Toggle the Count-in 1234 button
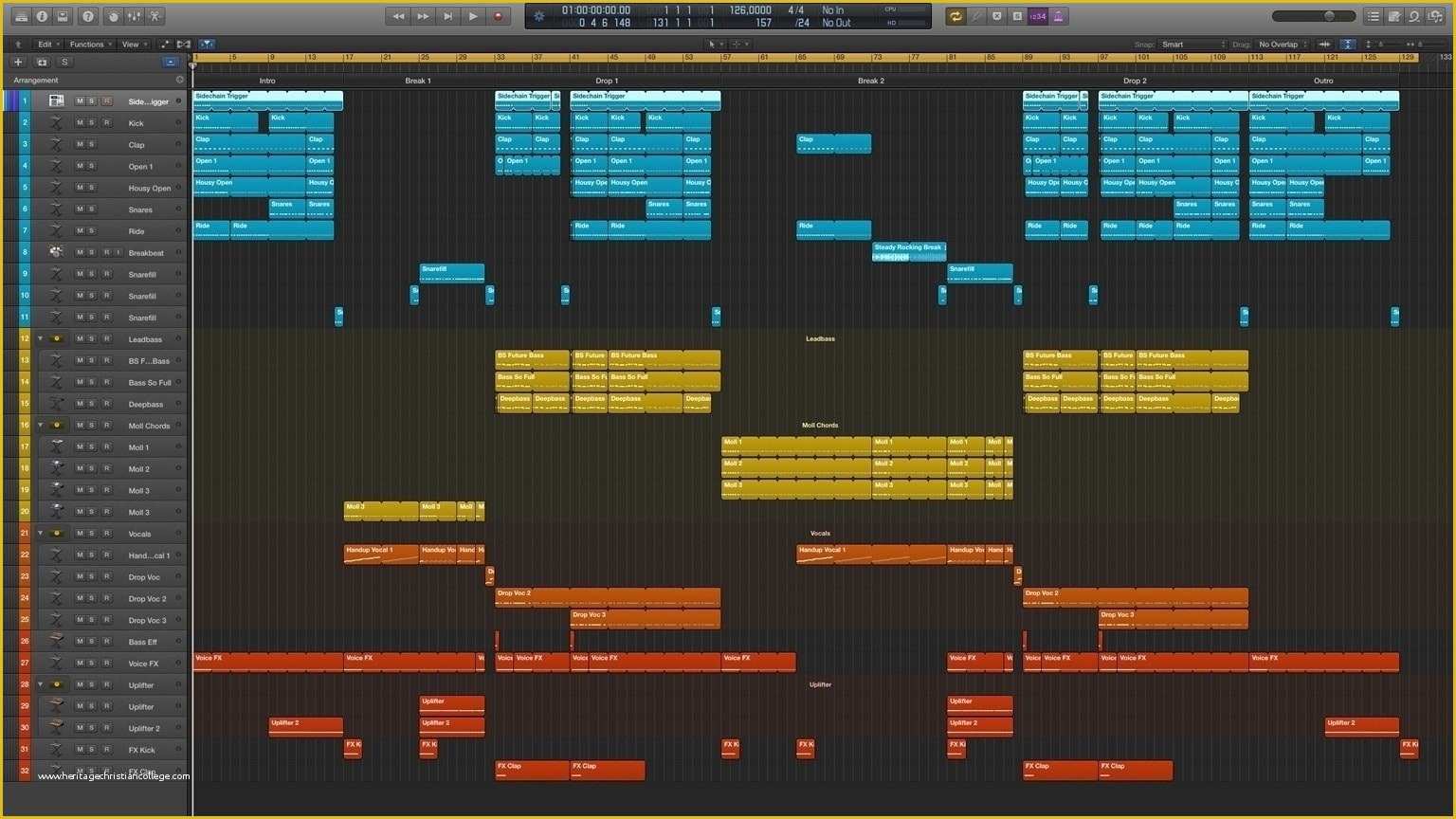 click(1038, 16)
